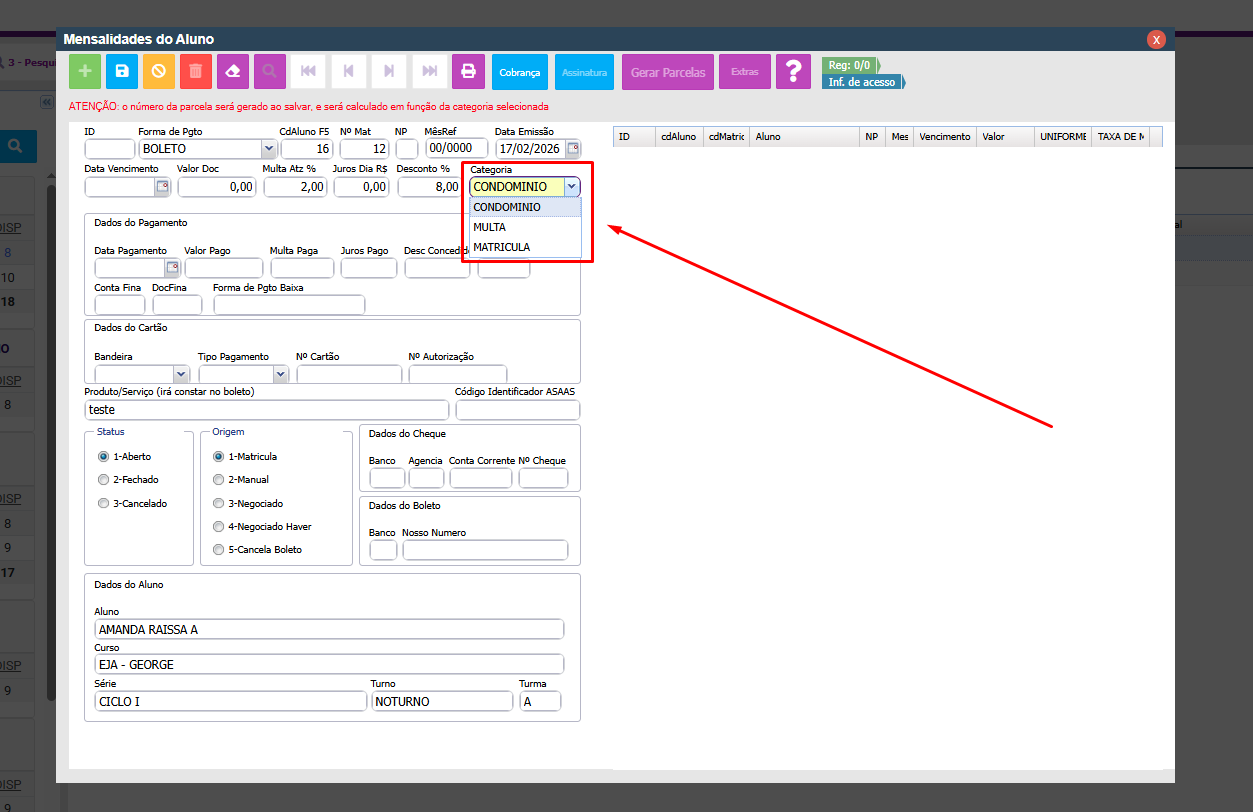The image size is (1253, 812).
Task: Expand the Forma de Pgto dropdown
Action: 268,149
